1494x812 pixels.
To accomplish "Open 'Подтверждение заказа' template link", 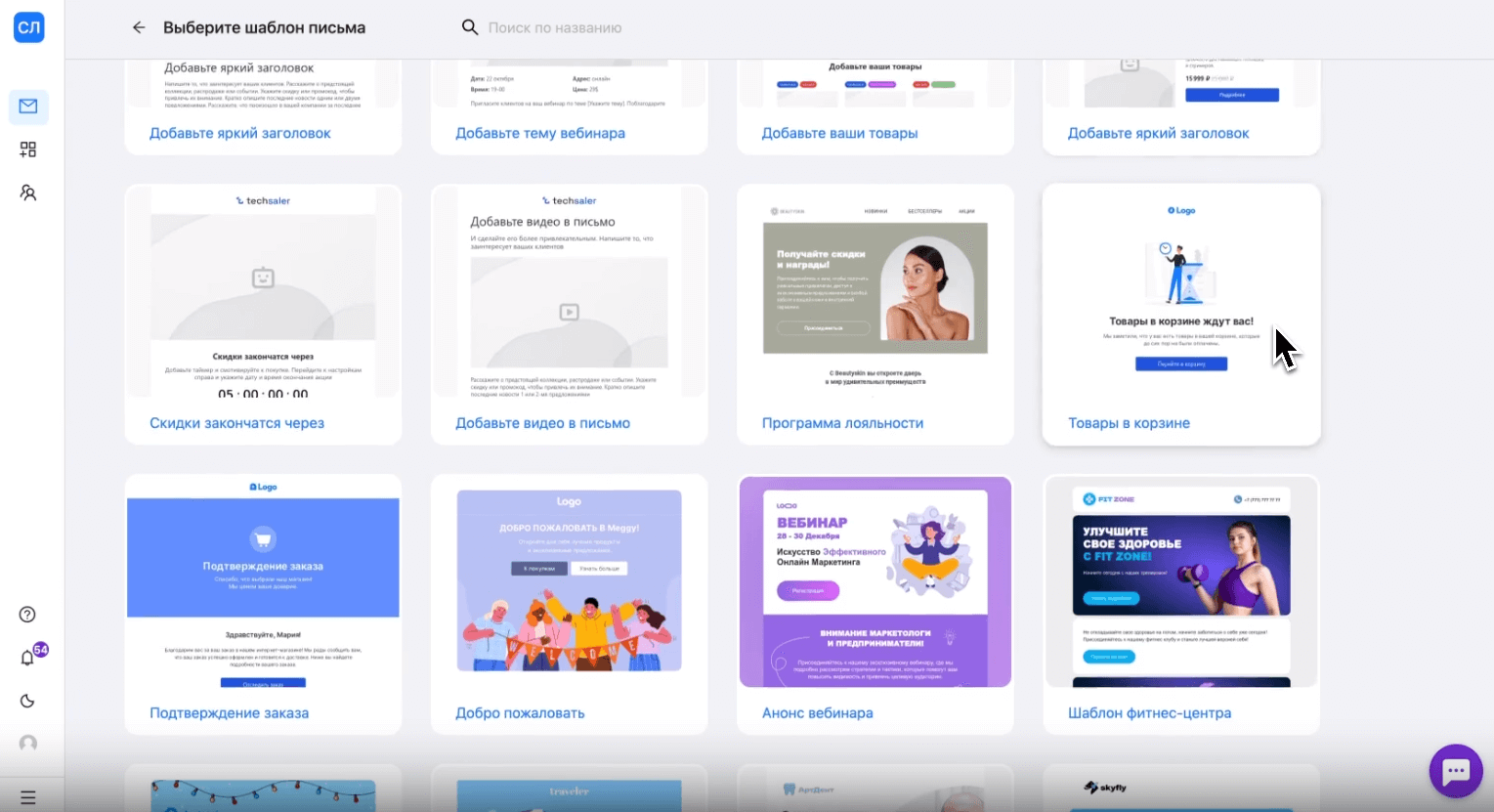I will pos(229,713).
